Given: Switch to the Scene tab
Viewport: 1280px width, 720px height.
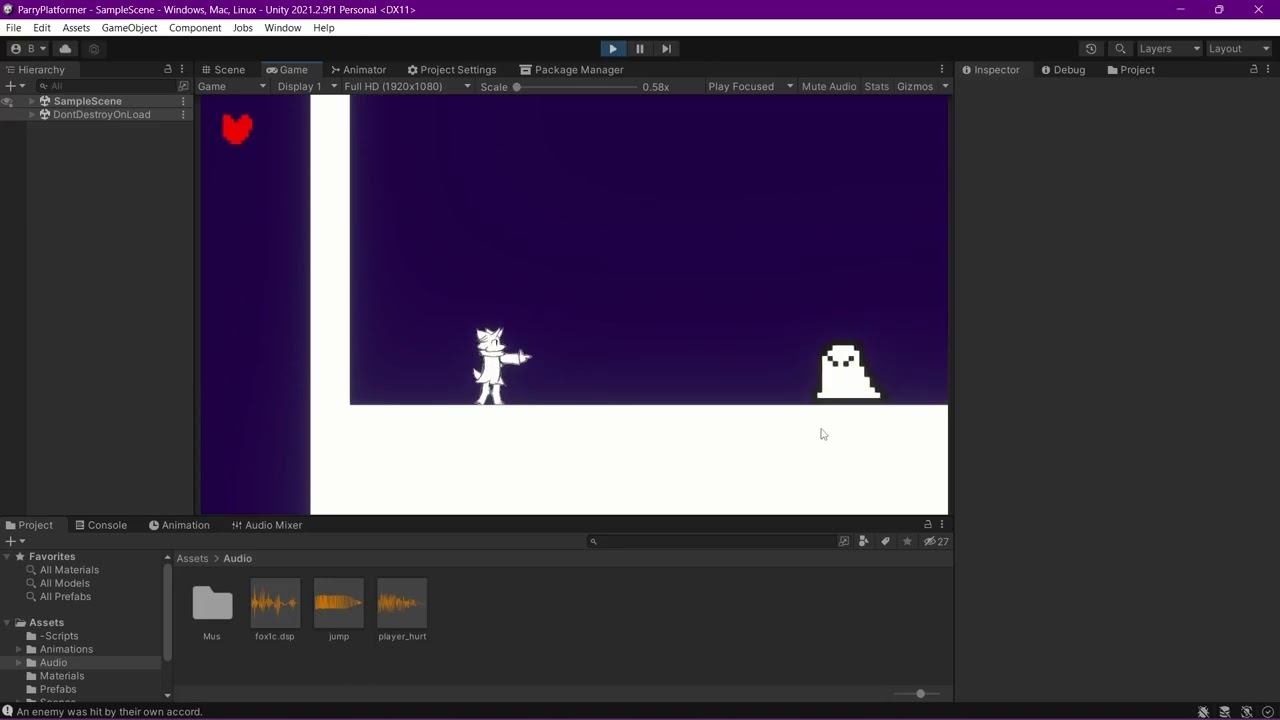Looking at the screenshot, I should click(222, 70).
